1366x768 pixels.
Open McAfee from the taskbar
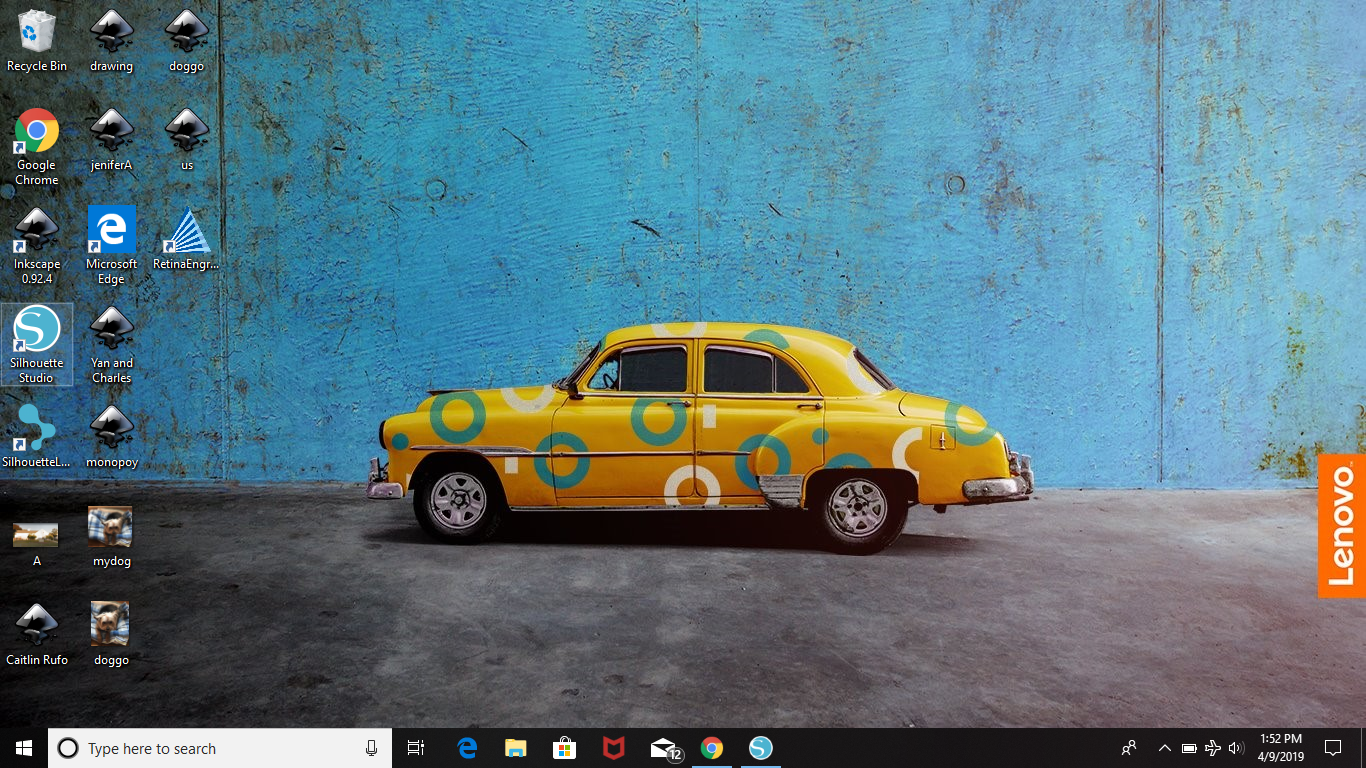click(x=614, y=748)
